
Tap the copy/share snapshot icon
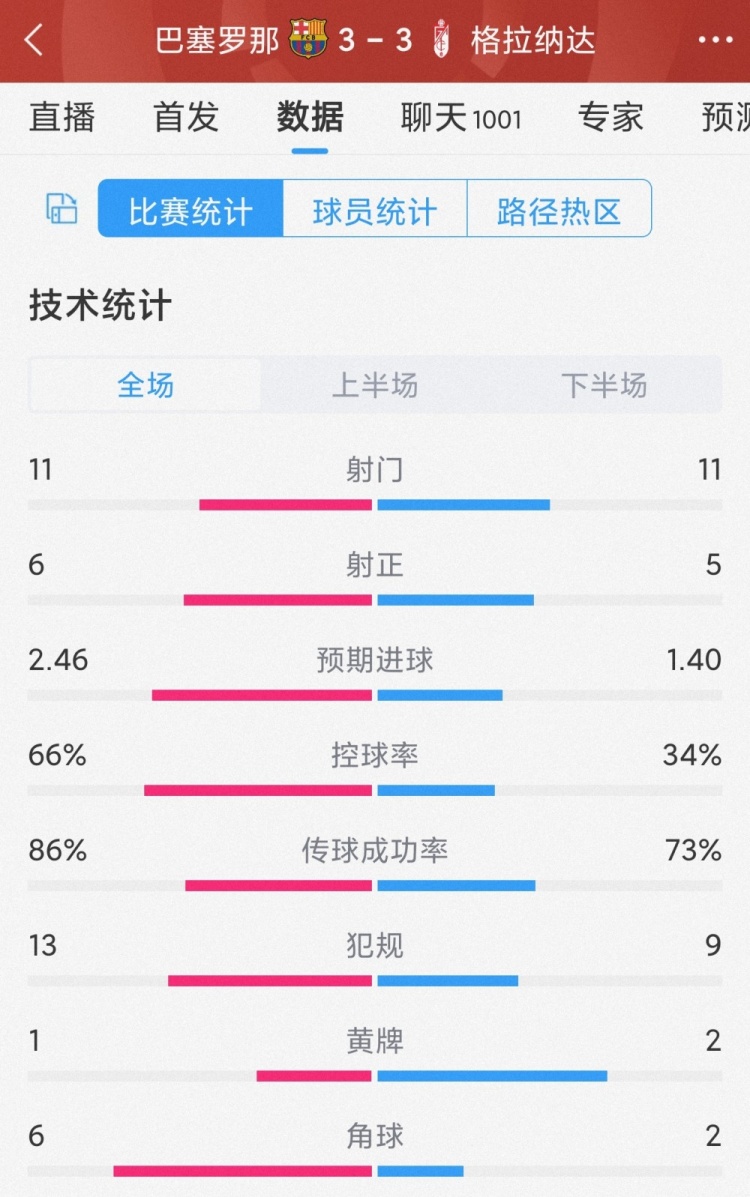coord(60,207)
